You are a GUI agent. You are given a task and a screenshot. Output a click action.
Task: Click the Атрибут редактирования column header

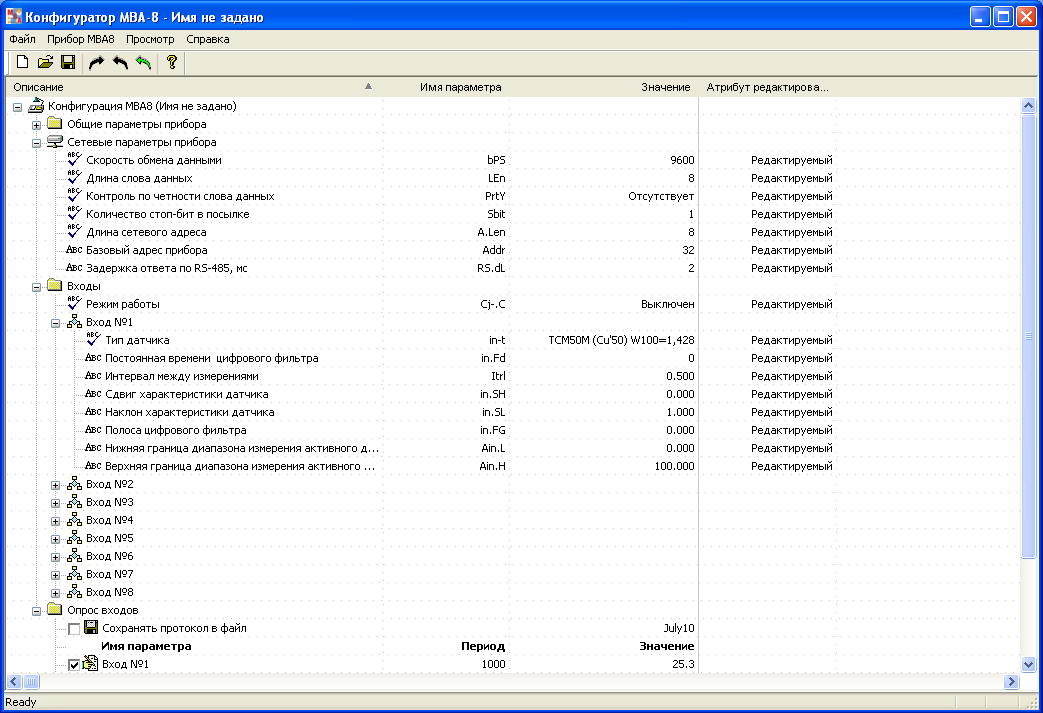point(768,86)
